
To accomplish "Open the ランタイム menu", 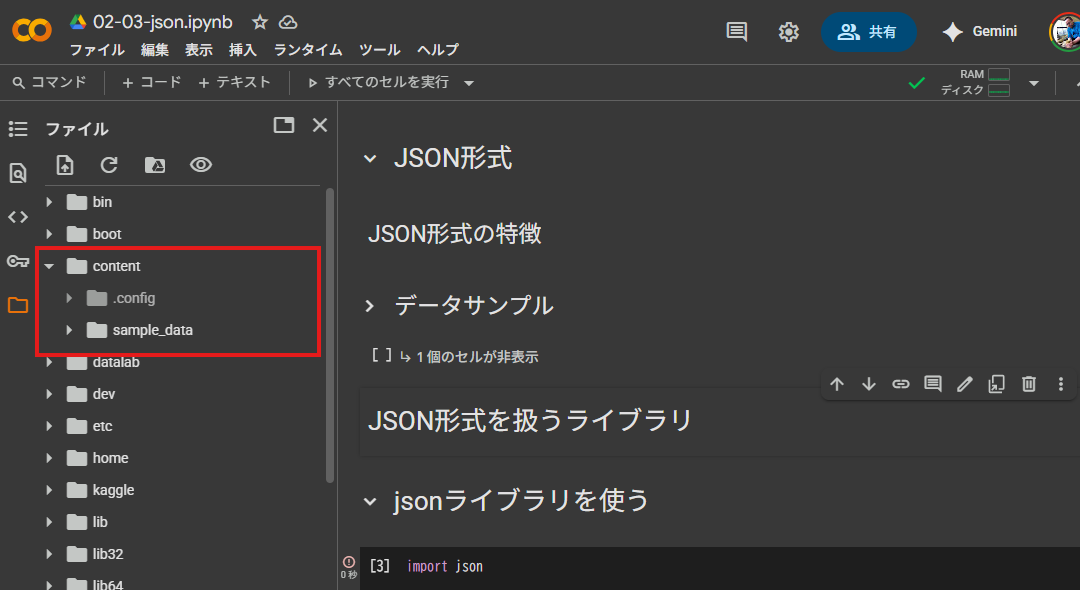I will click(308, 50).
